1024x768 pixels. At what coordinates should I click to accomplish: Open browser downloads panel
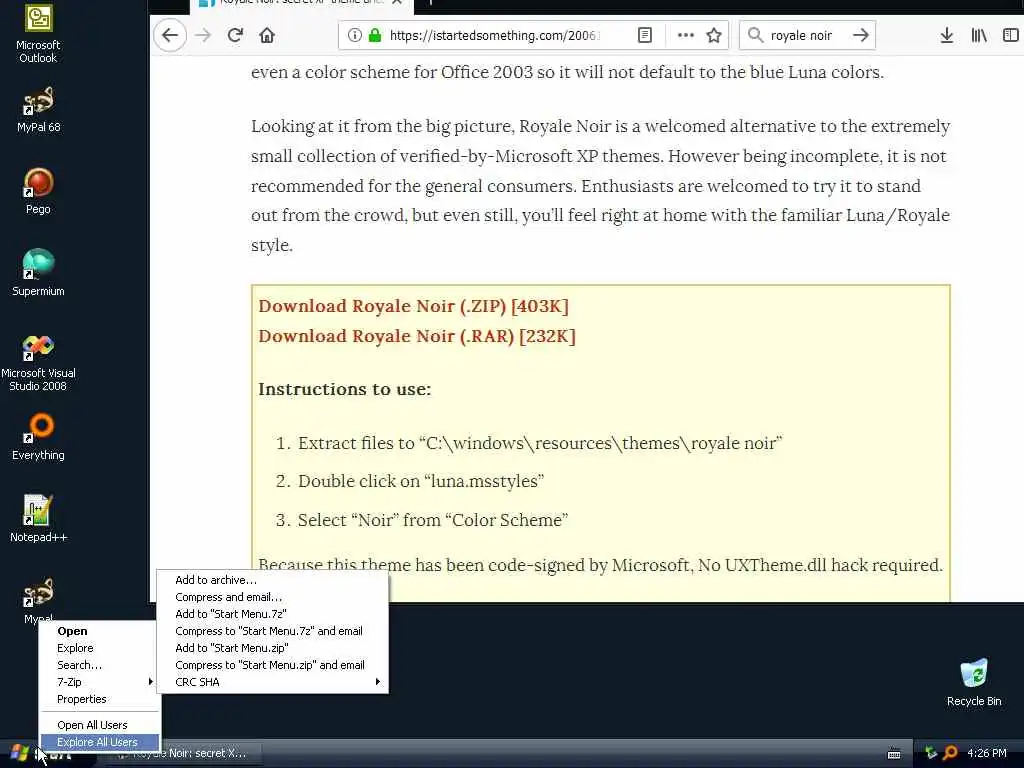(947, 35)
